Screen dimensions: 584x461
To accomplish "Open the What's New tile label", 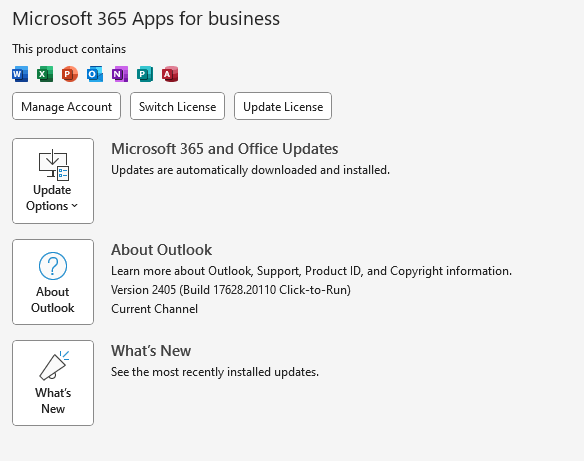I will (53, 401).
